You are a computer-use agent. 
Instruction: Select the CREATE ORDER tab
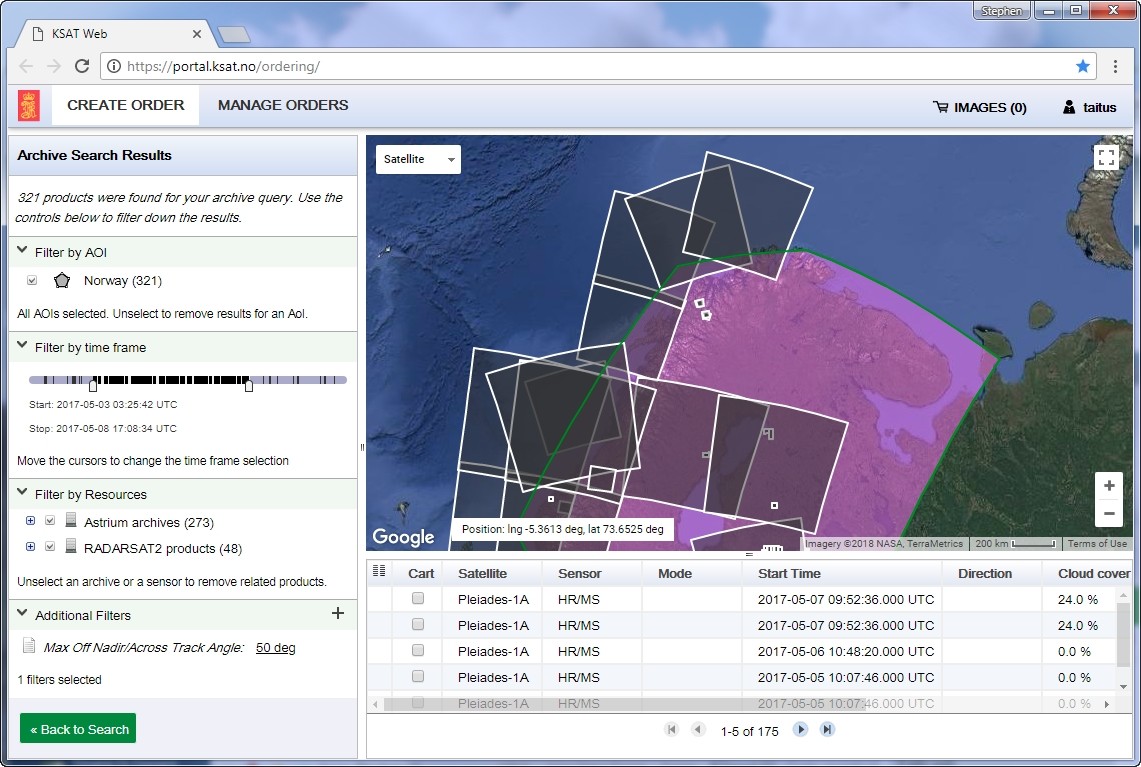tap(125, 105)
